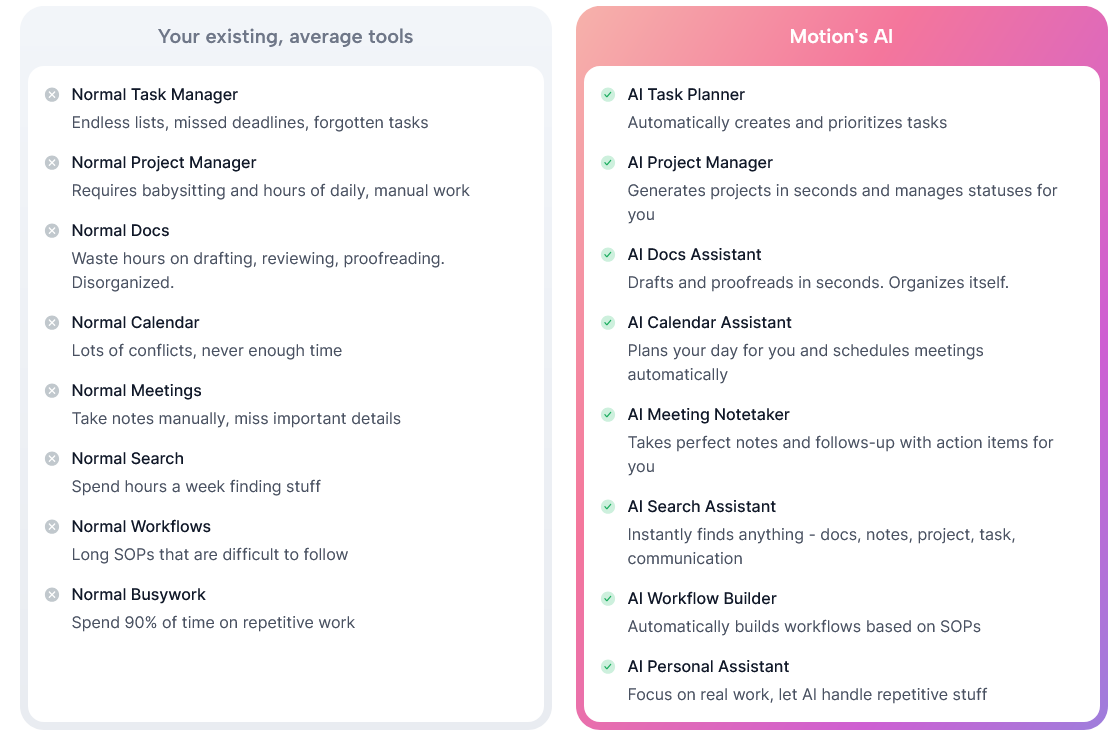The width and height of the screenshot is (1116, 736).
Task: Click green checkmark next to AI Workflow Builder
Action: point(608,599)
